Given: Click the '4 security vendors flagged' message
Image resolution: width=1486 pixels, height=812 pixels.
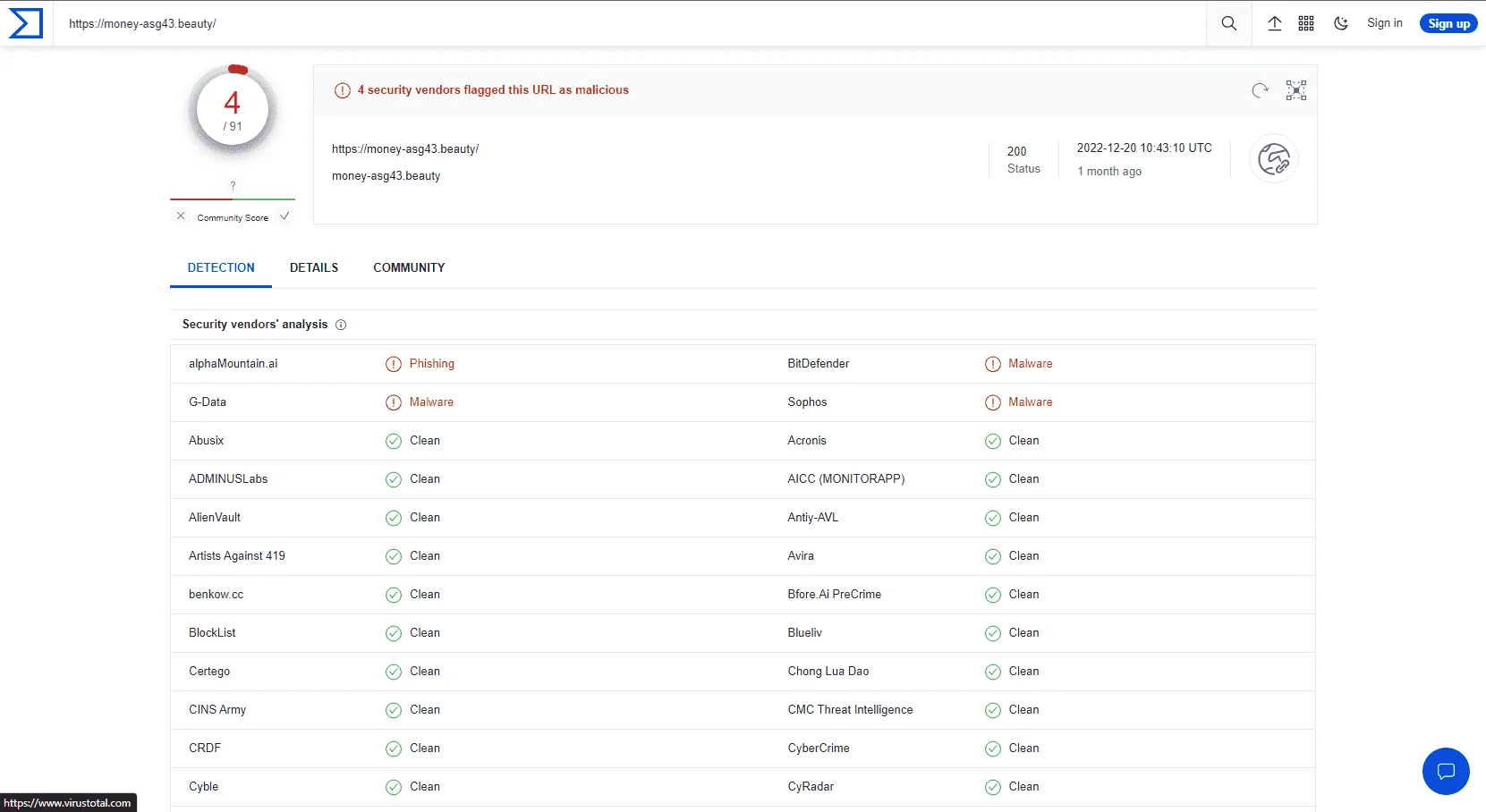Looking at the screenshot, I should click(x=493, y=89).
